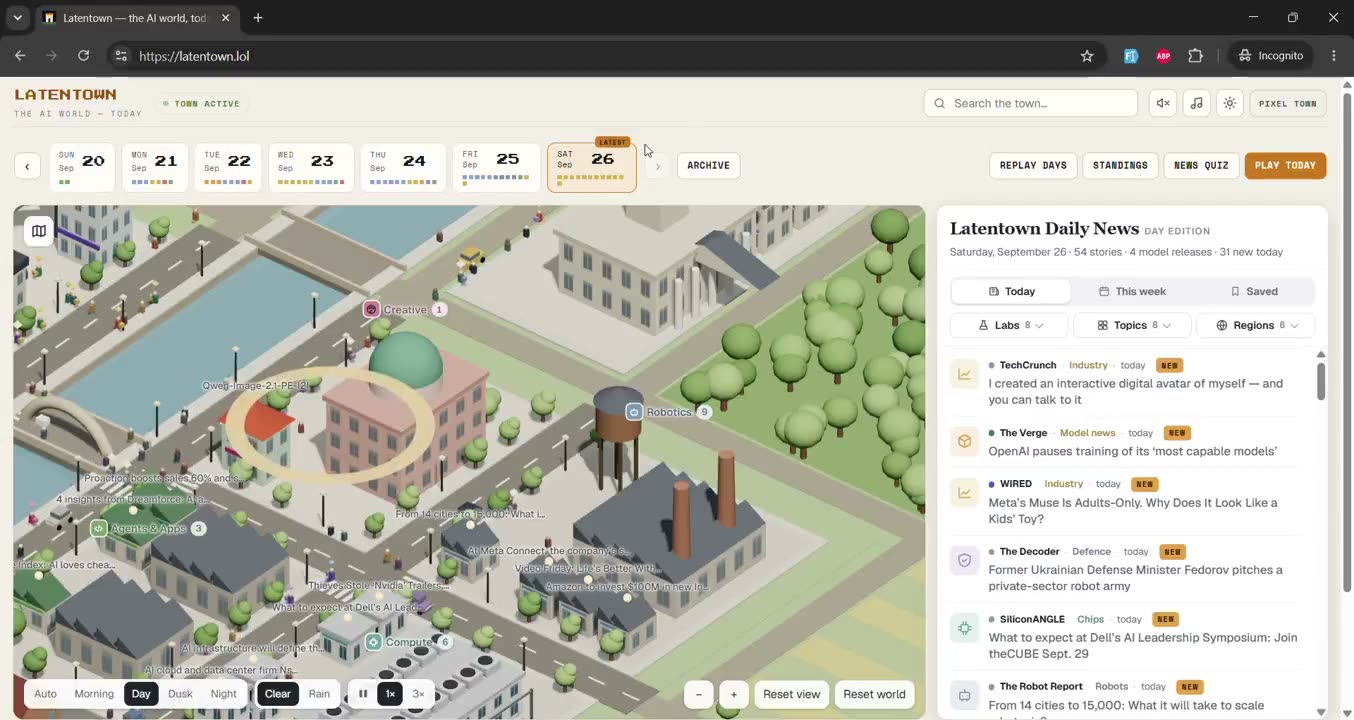
Task: Zoom in the map with plus button
Action: 734,694
